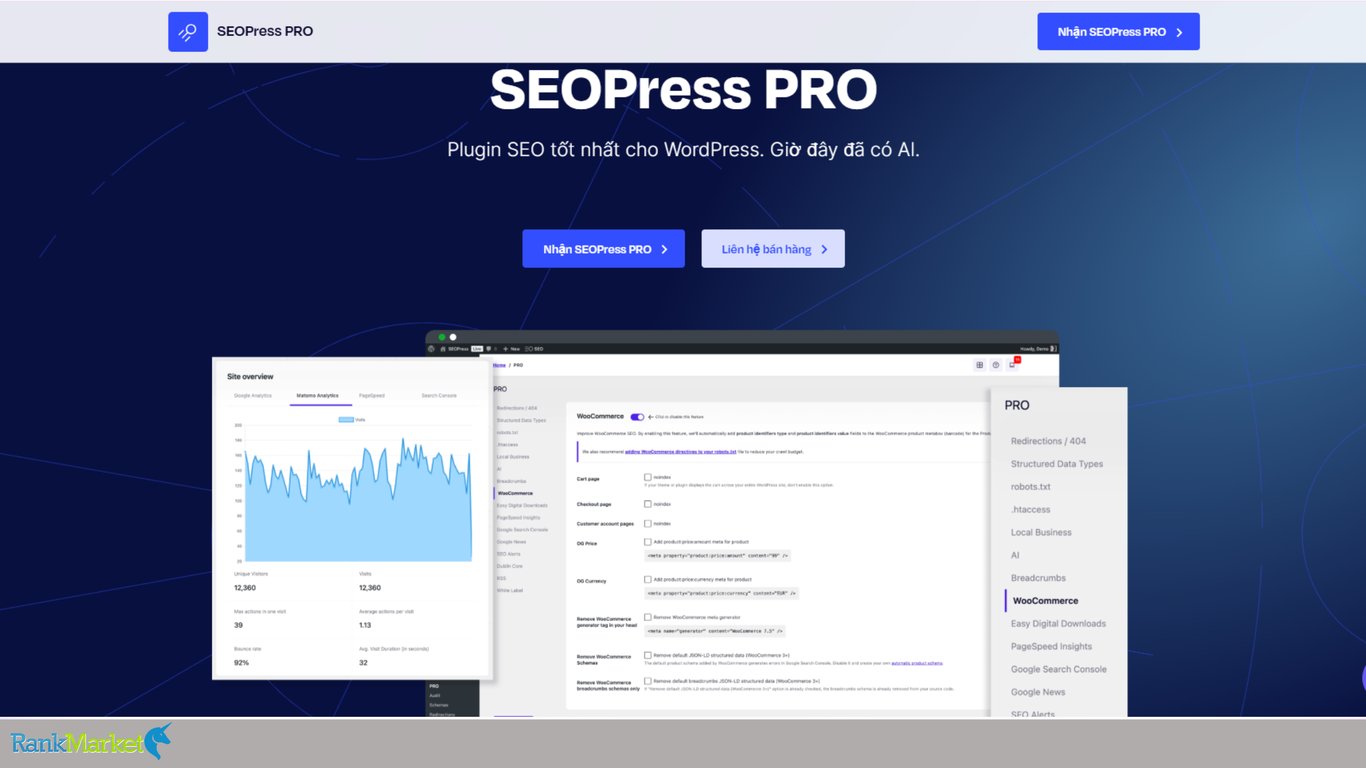Viewport: 1366px width, 768px height.
Task: Click the white window dot on mockup title bar
Action: [453, 337]
